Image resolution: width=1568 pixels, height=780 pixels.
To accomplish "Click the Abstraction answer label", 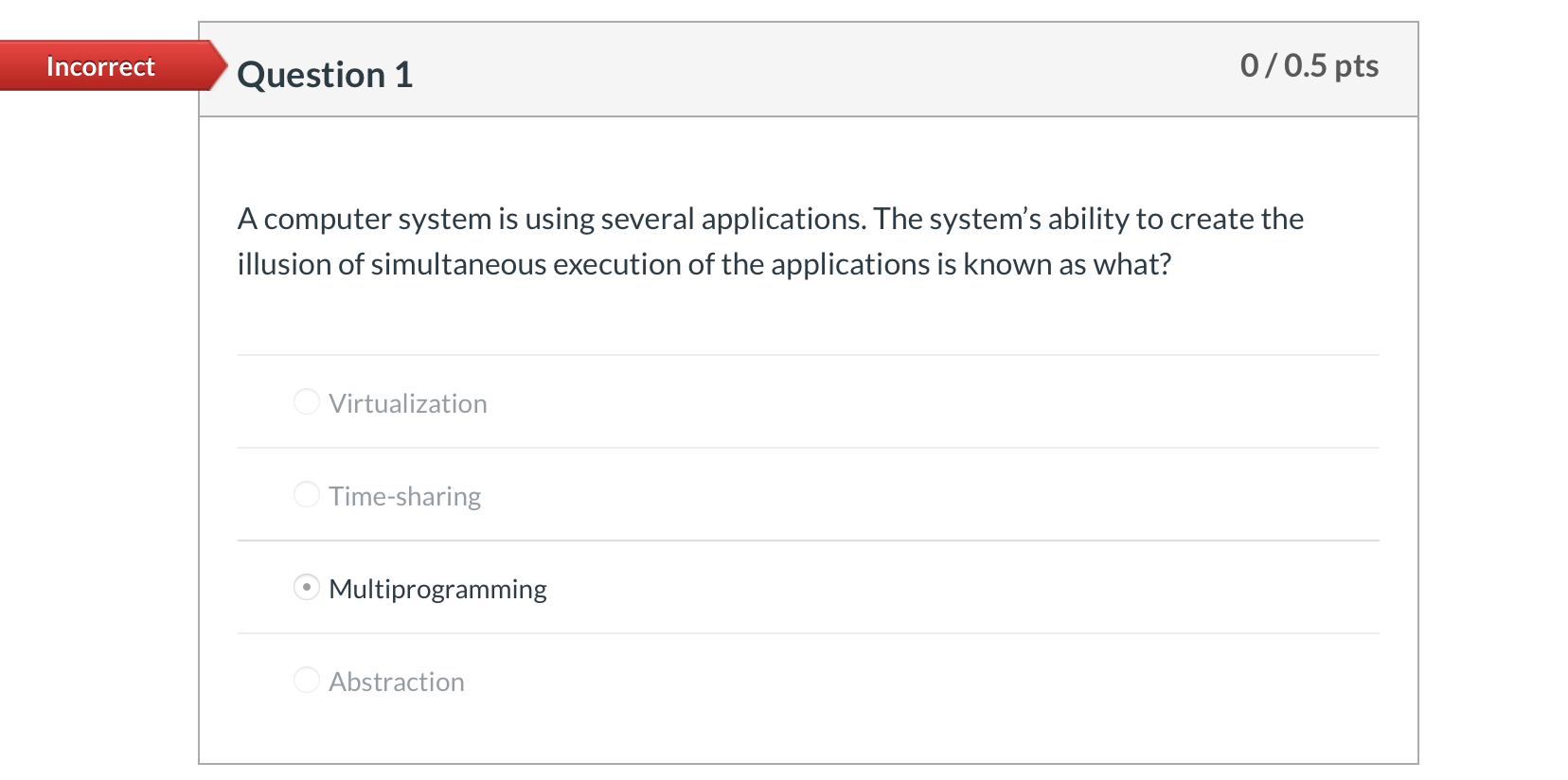I will [397, 682].
